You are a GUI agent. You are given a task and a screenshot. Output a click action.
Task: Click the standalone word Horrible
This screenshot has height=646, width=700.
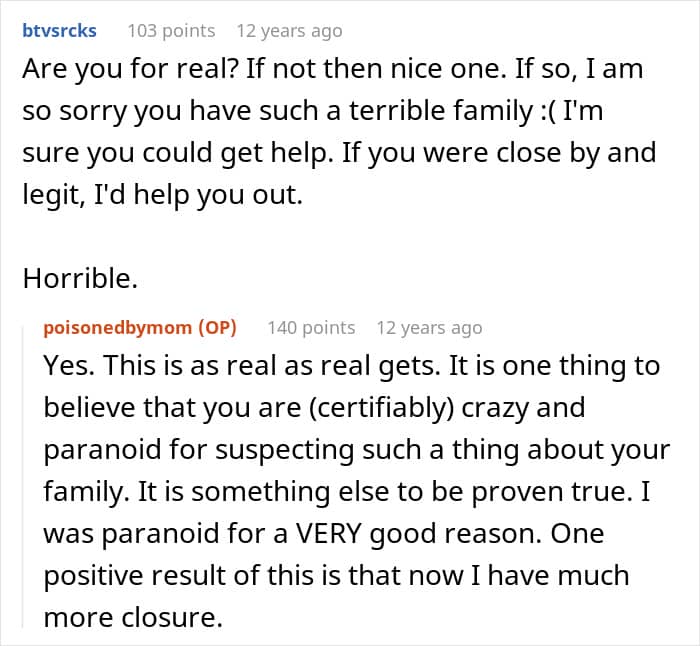pos(78,279)
